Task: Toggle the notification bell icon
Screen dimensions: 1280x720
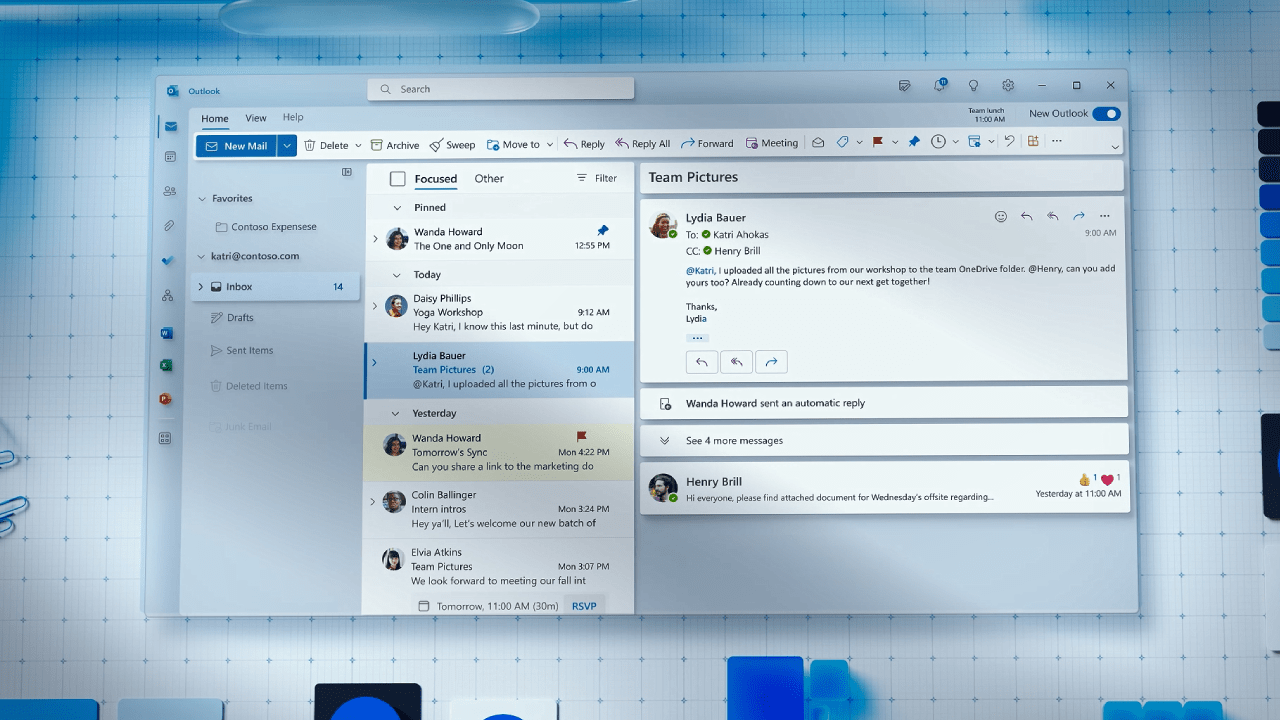Action: 940,85
